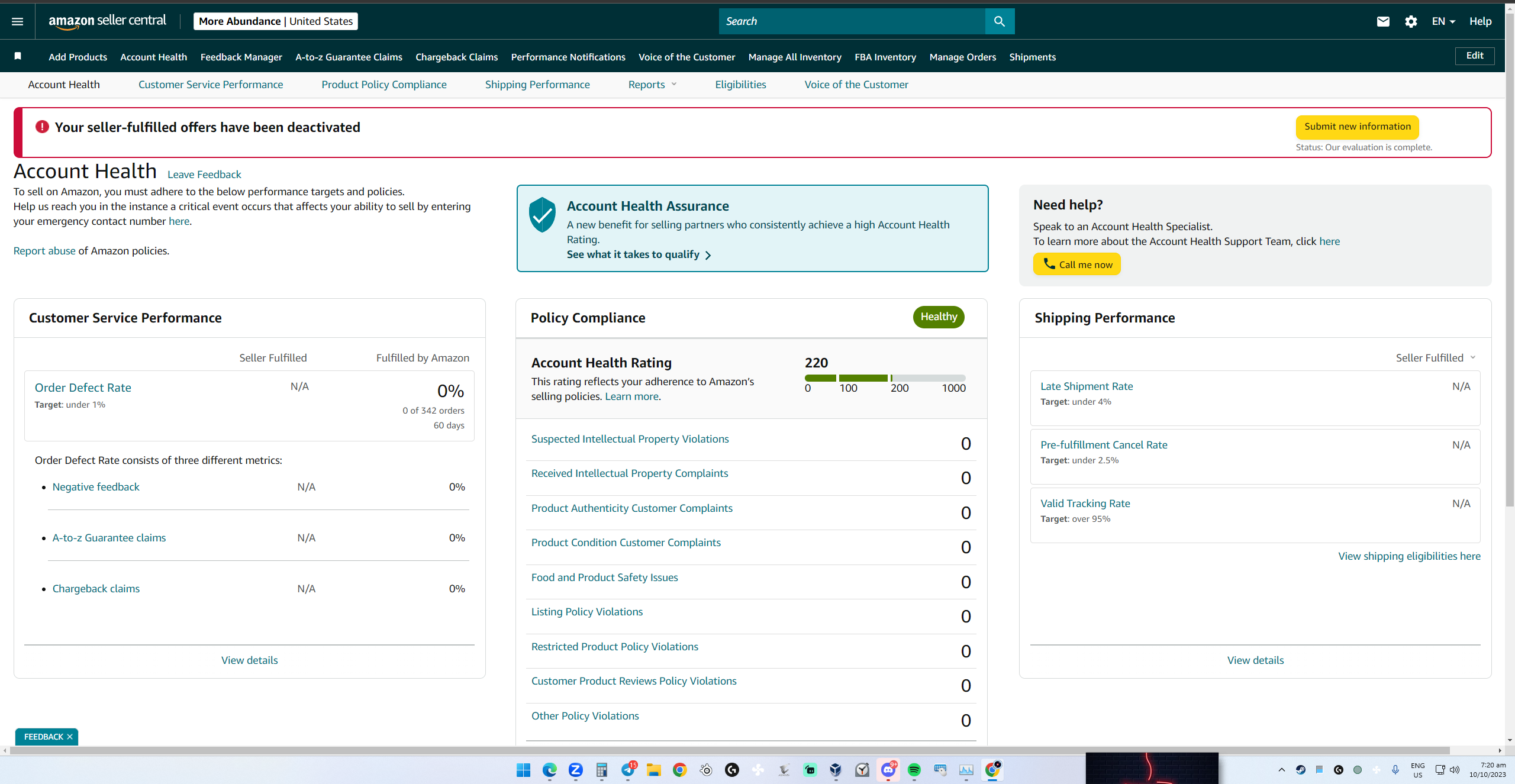Click the Leave Feedback link

tap(204, 175)
